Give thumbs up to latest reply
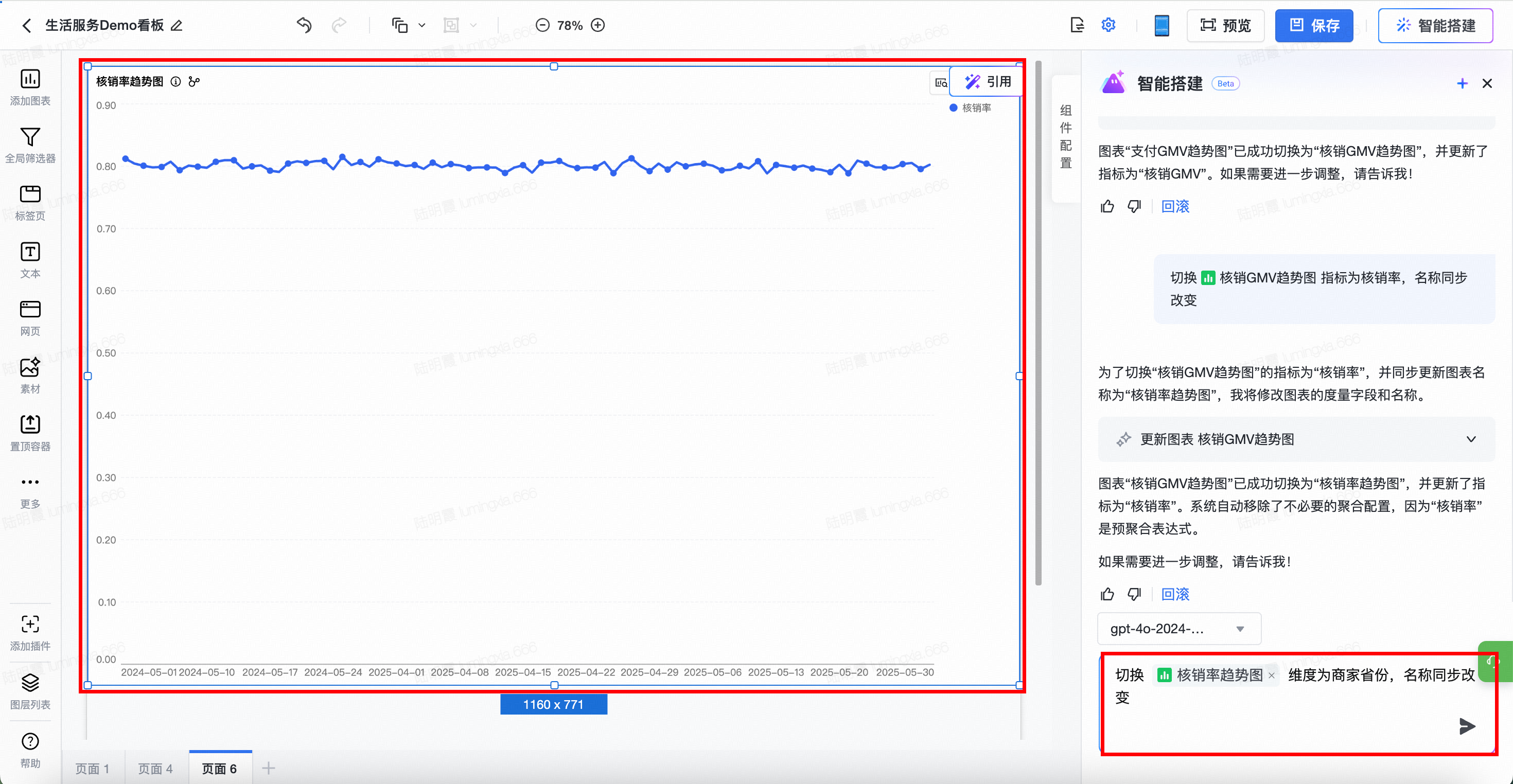Viewport: 1513px width, 784px height. [1107, 594]
